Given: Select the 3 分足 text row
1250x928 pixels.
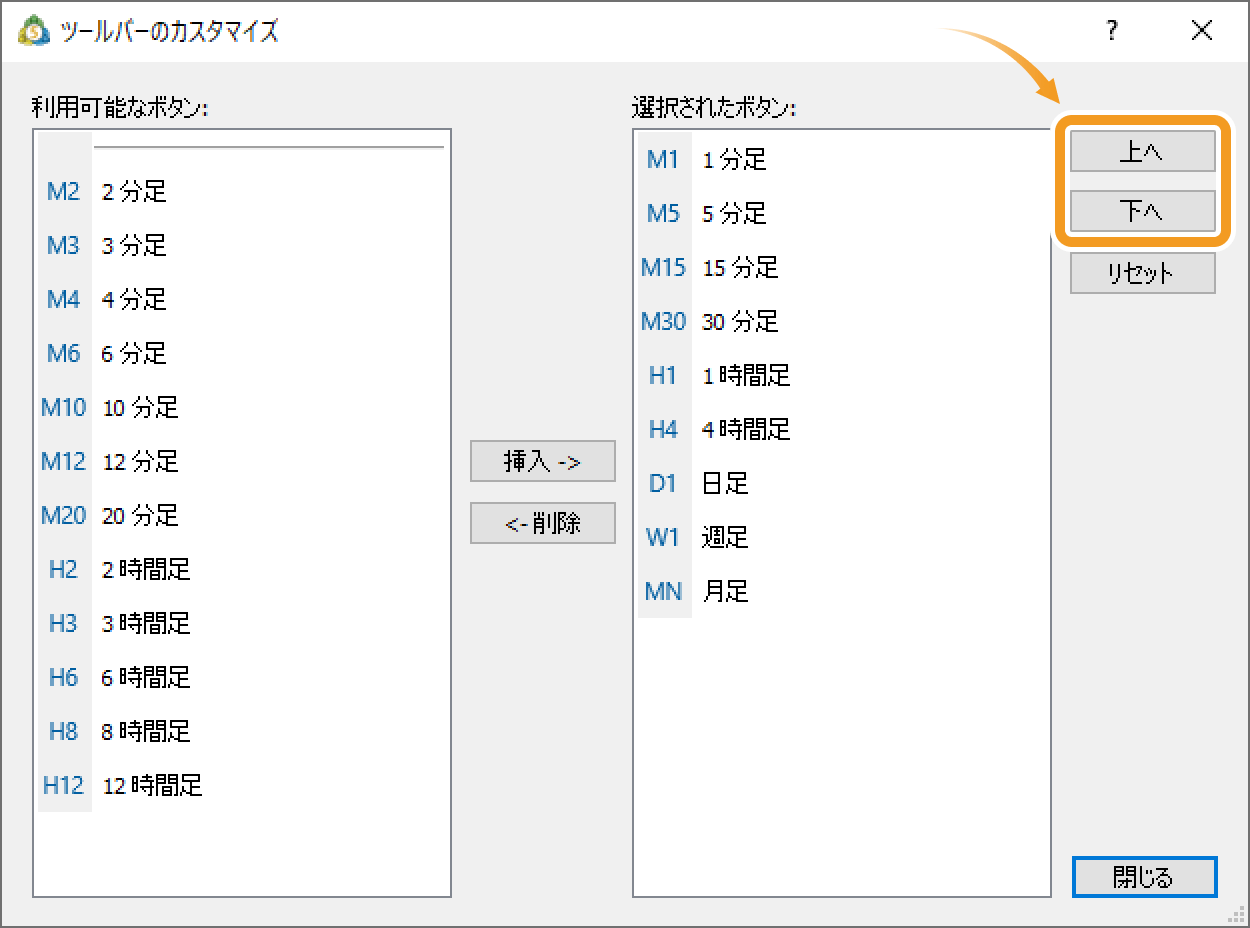Looking at the screenshot, I should click(134, 246).
